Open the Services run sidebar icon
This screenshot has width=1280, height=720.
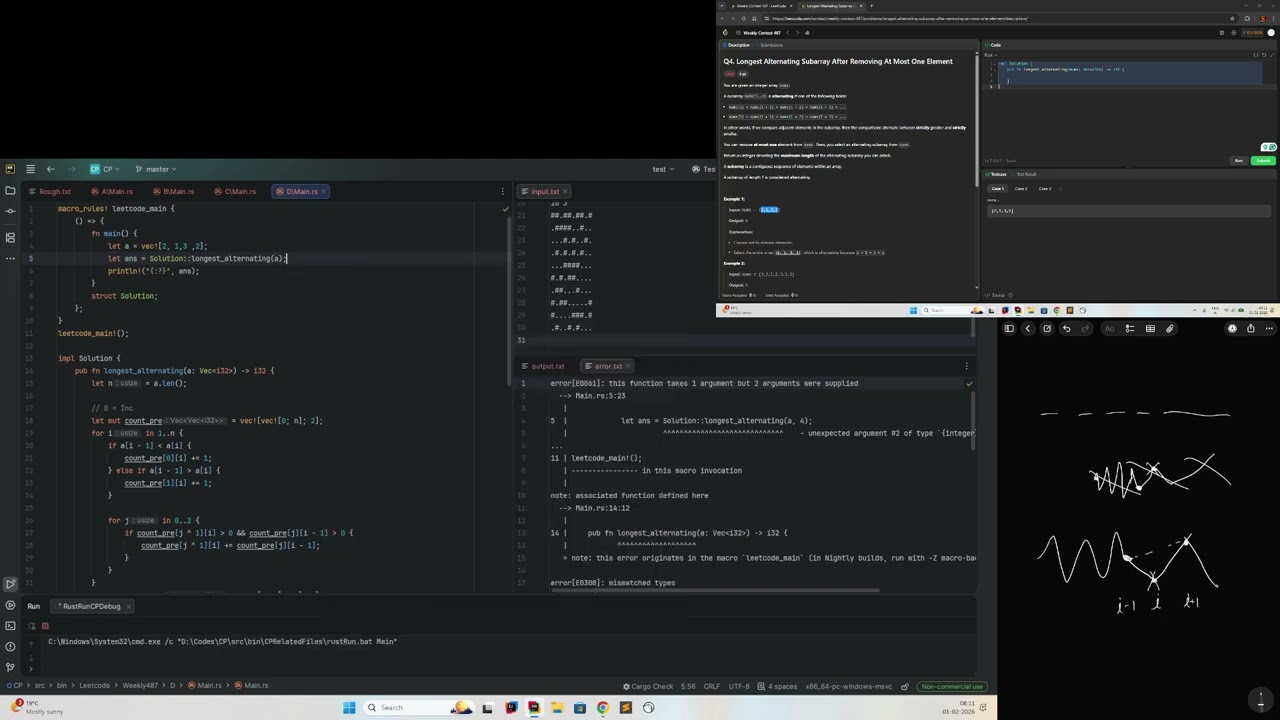coord(10,605)
